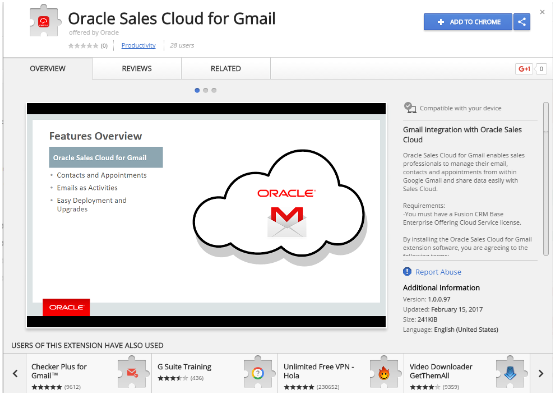Click the Add to Chrome button
Viewport: 555px width, 395px height.
coord(468,22)
